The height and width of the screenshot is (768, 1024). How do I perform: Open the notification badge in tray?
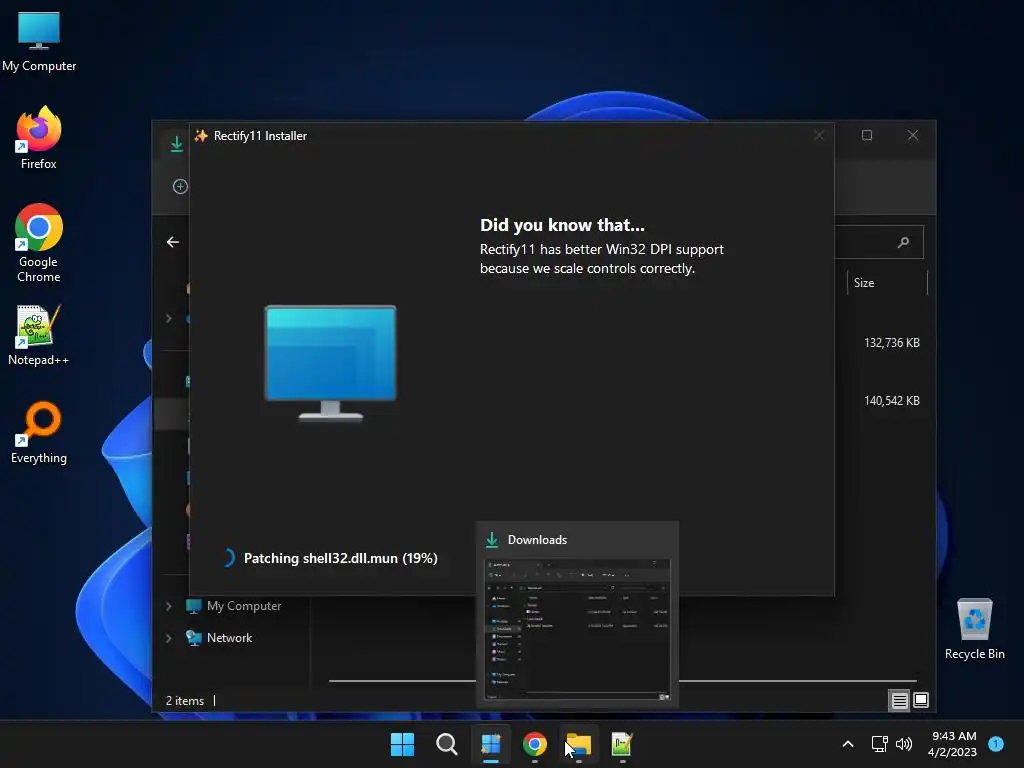pos(996,744)
